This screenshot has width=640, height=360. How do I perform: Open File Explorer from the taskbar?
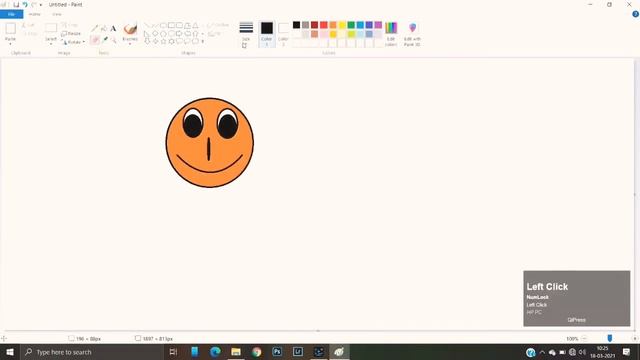click(236, 352)
